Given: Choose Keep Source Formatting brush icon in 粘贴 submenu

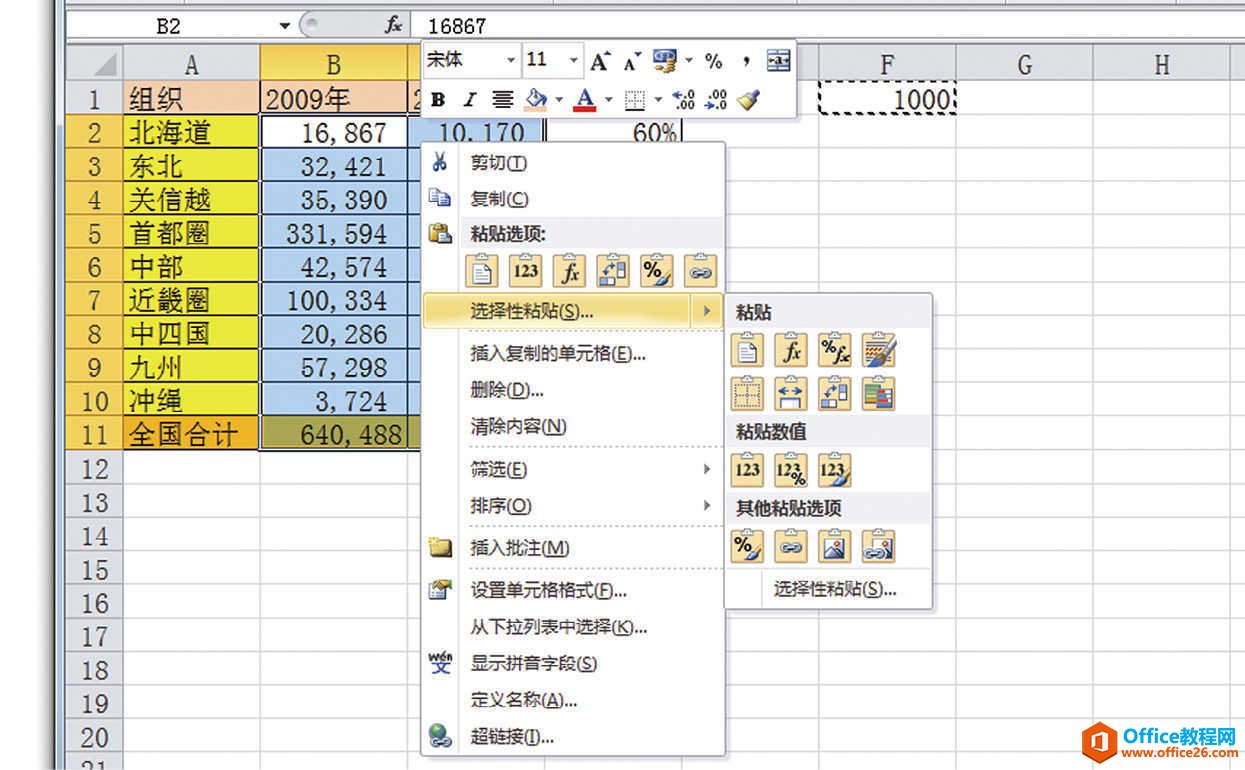Looking at the screenshot, I should 878,350.
